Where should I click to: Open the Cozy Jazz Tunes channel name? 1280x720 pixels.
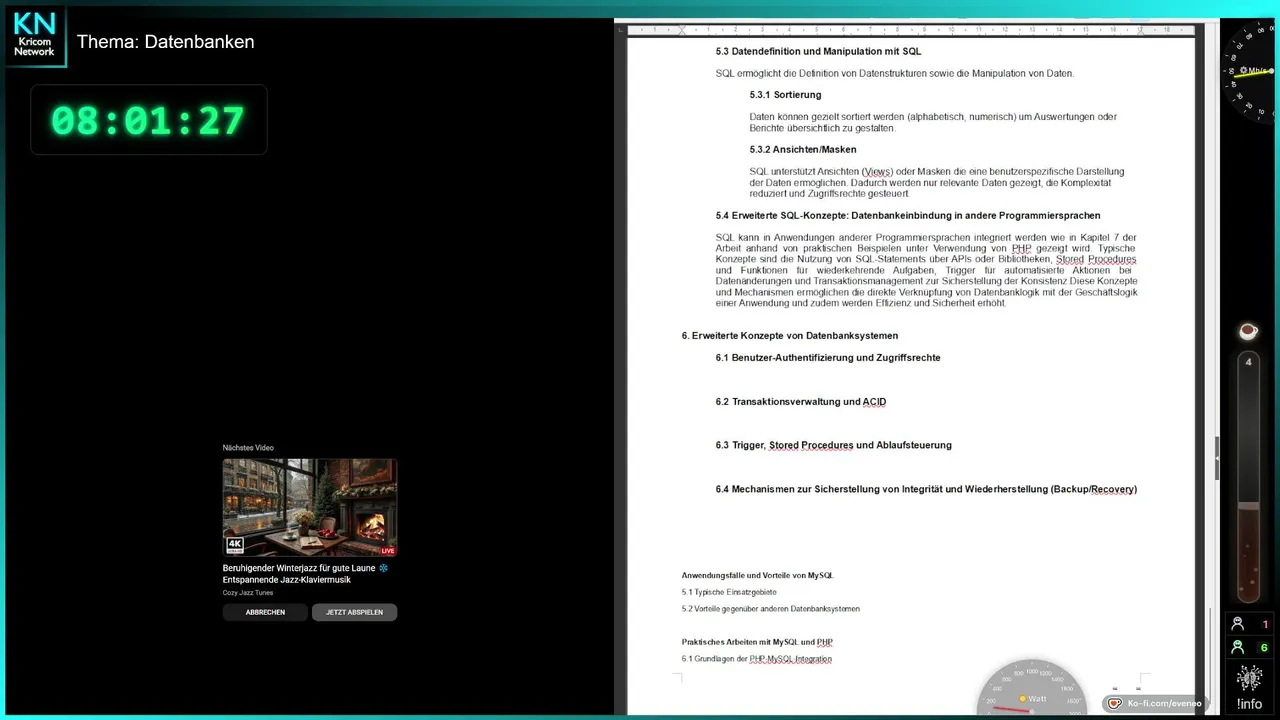click(x=248, y=593)
